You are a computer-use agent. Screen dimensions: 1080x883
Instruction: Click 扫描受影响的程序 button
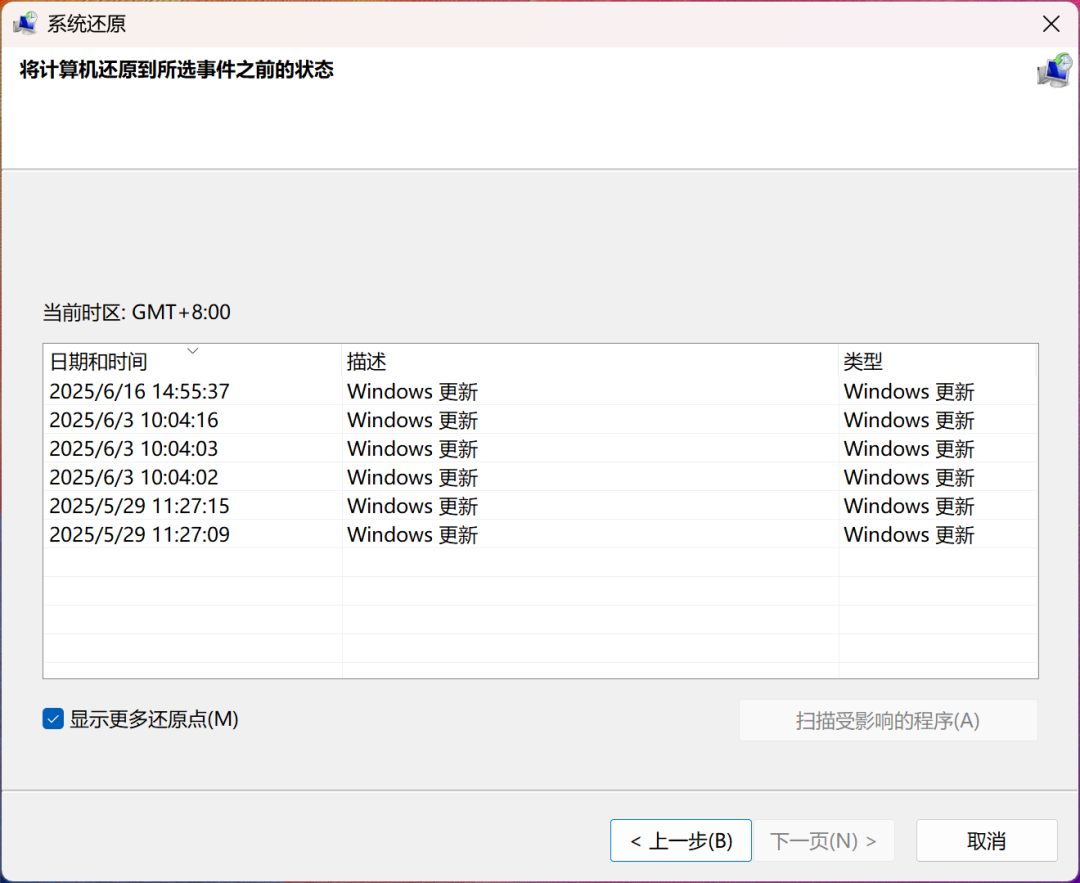(888, 721)
